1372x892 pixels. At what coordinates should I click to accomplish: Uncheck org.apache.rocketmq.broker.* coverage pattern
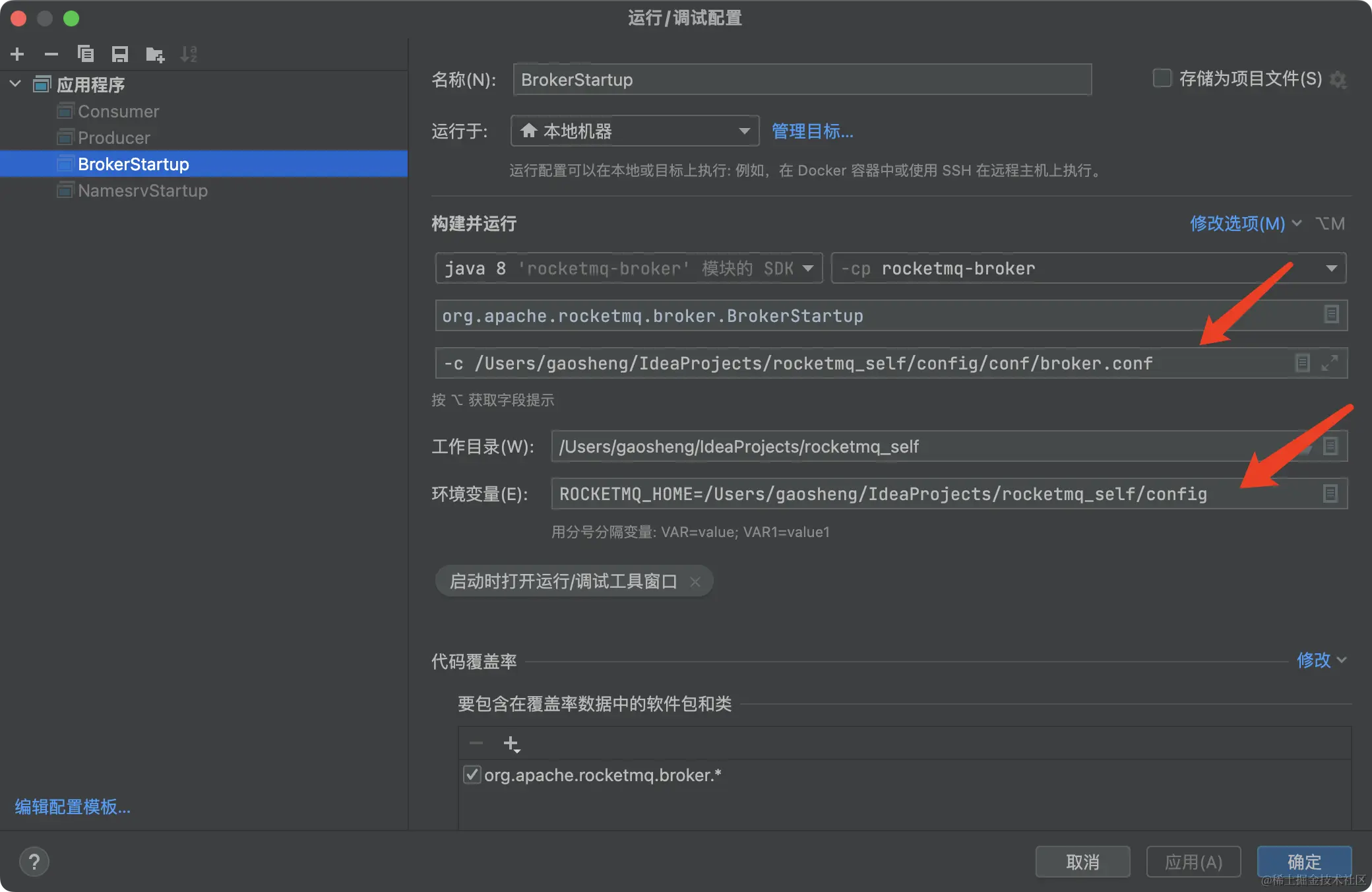[x=472, y=775]
